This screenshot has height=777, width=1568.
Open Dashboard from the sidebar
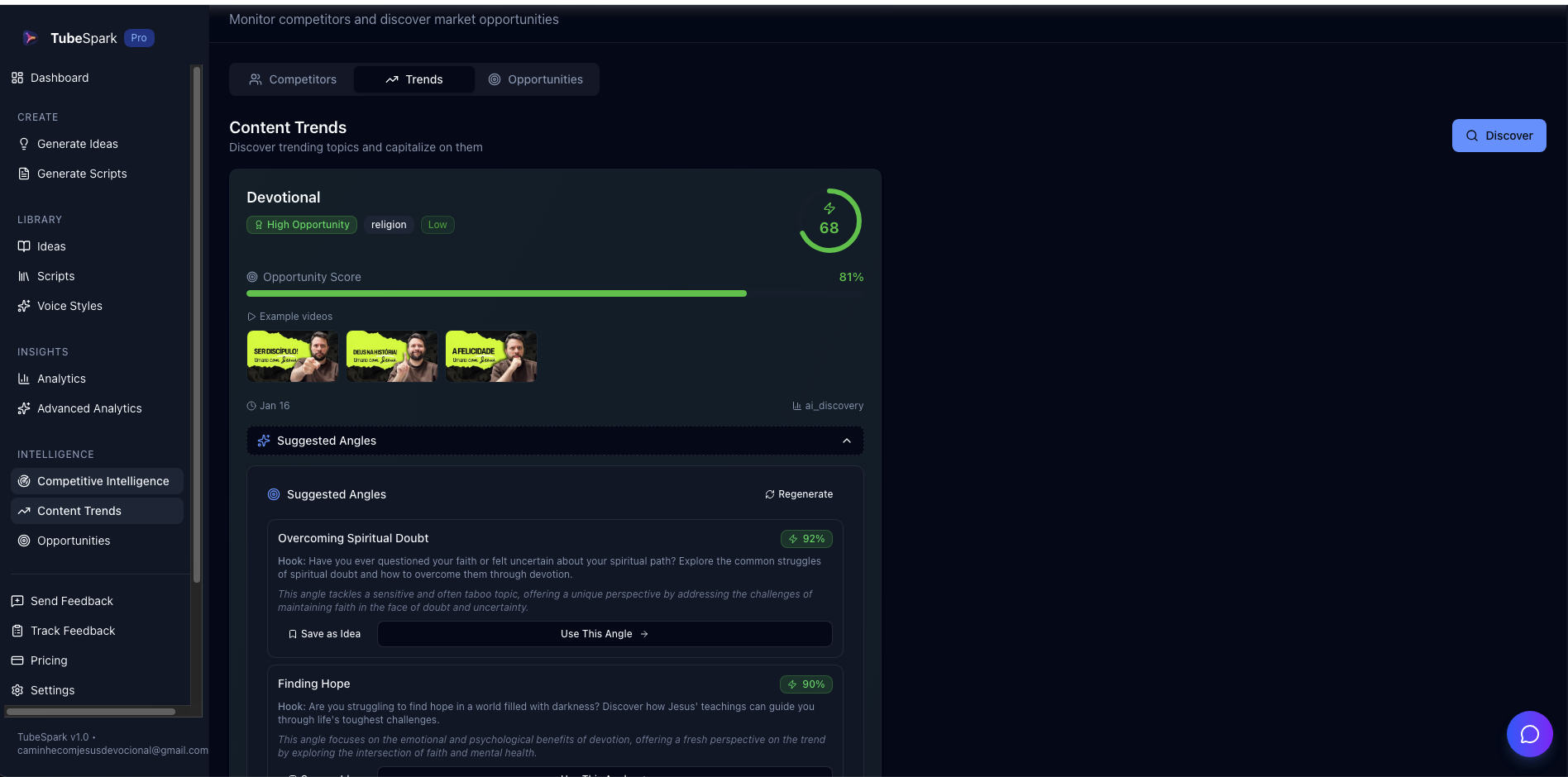point(60,78)
